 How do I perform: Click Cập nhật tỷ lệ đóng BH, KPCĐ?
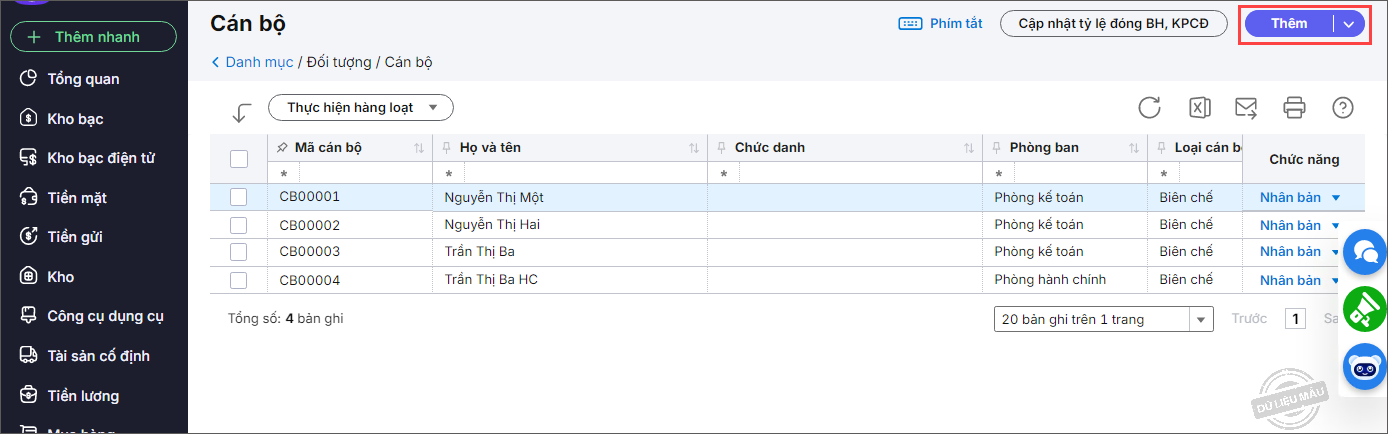(1113, 23)
